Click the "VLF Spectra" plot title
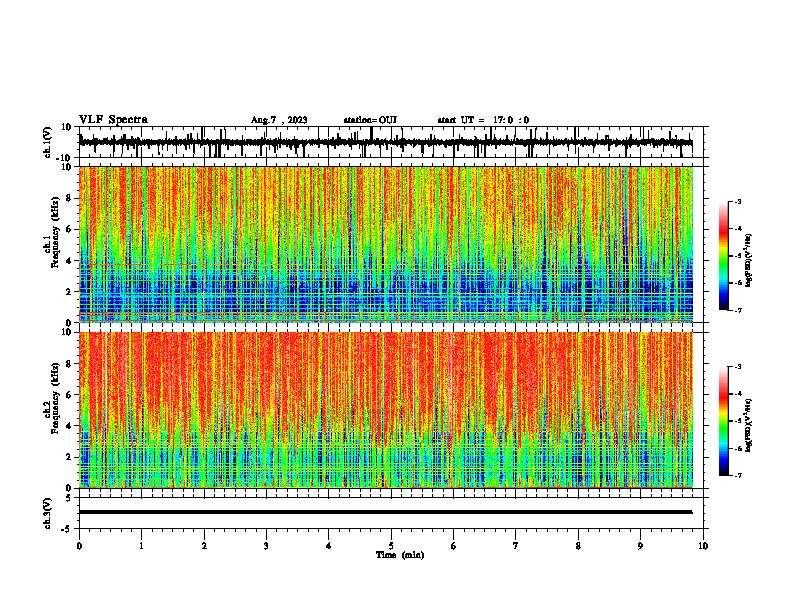The height and width of the screenshot is (612, 792). tap(113, 120)
